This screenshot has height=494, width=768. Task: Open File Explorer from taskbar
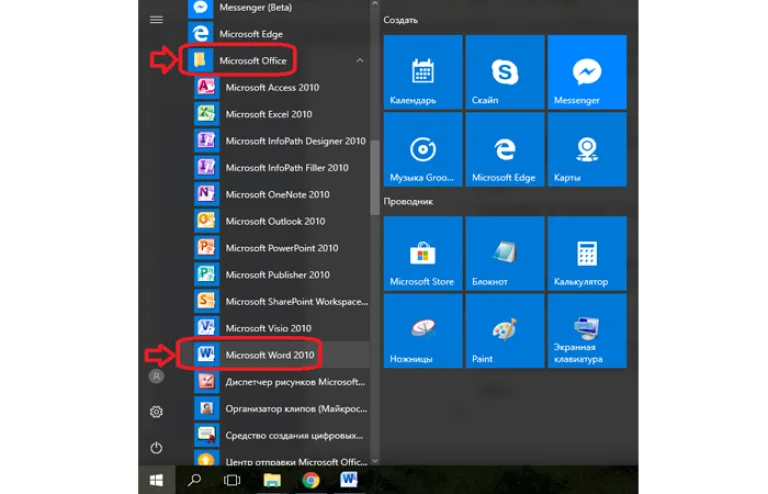click(x=272, y=480)
